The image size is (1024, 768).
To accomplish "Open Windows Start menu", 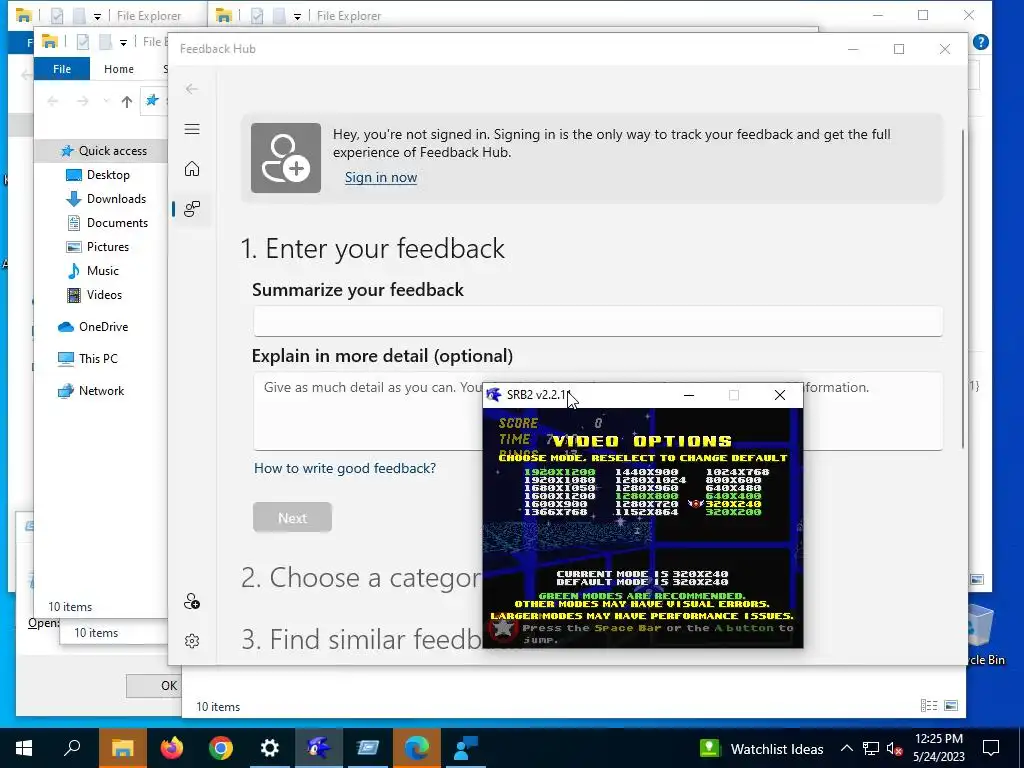I will coord(24,748).
